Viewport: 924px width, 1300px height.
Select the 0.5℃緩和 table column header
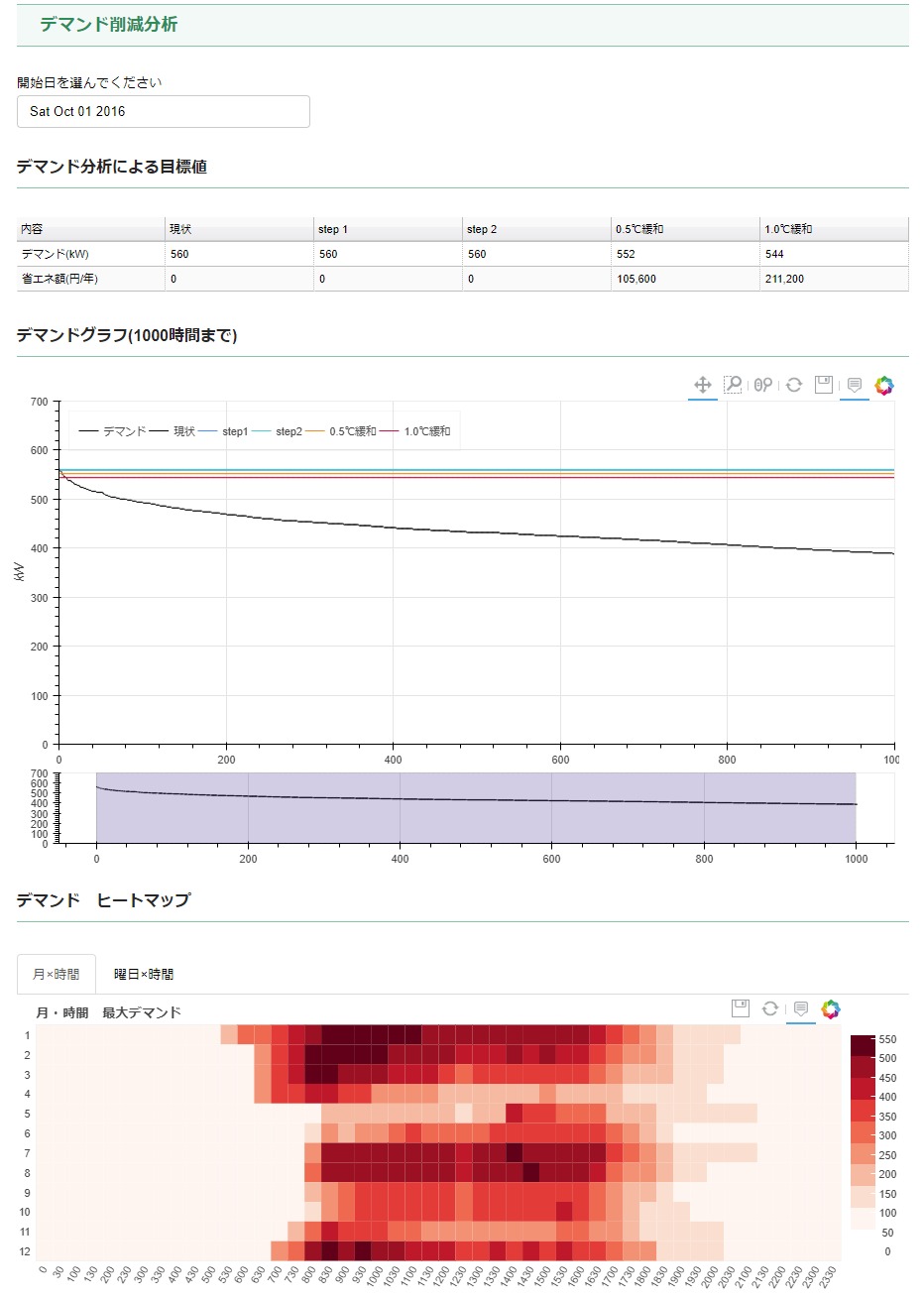coord(685,229)
